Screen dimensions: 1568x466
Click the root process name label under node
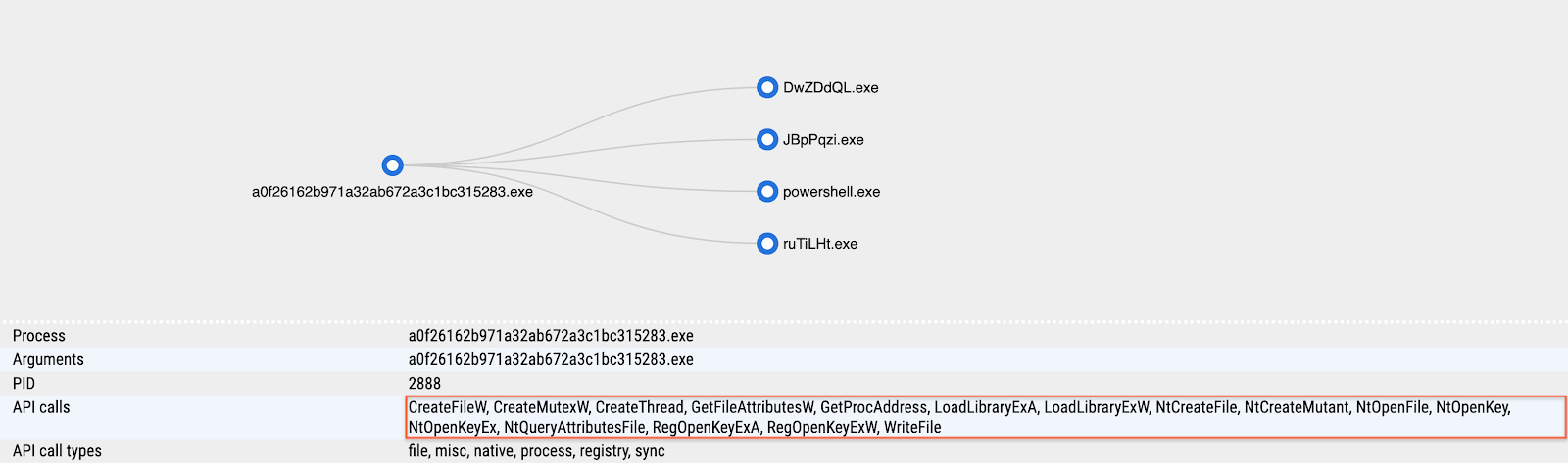coord(393,192)
